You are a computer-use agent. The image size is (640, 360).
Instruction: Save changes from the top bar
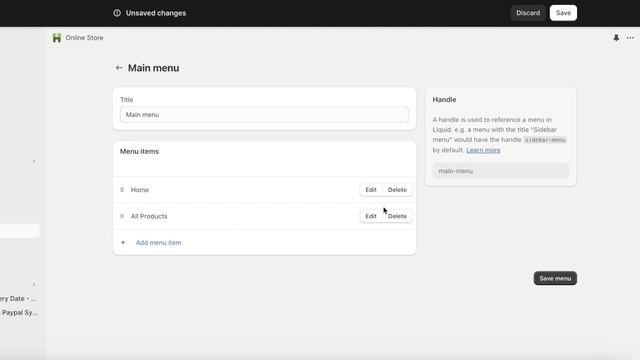563,13
